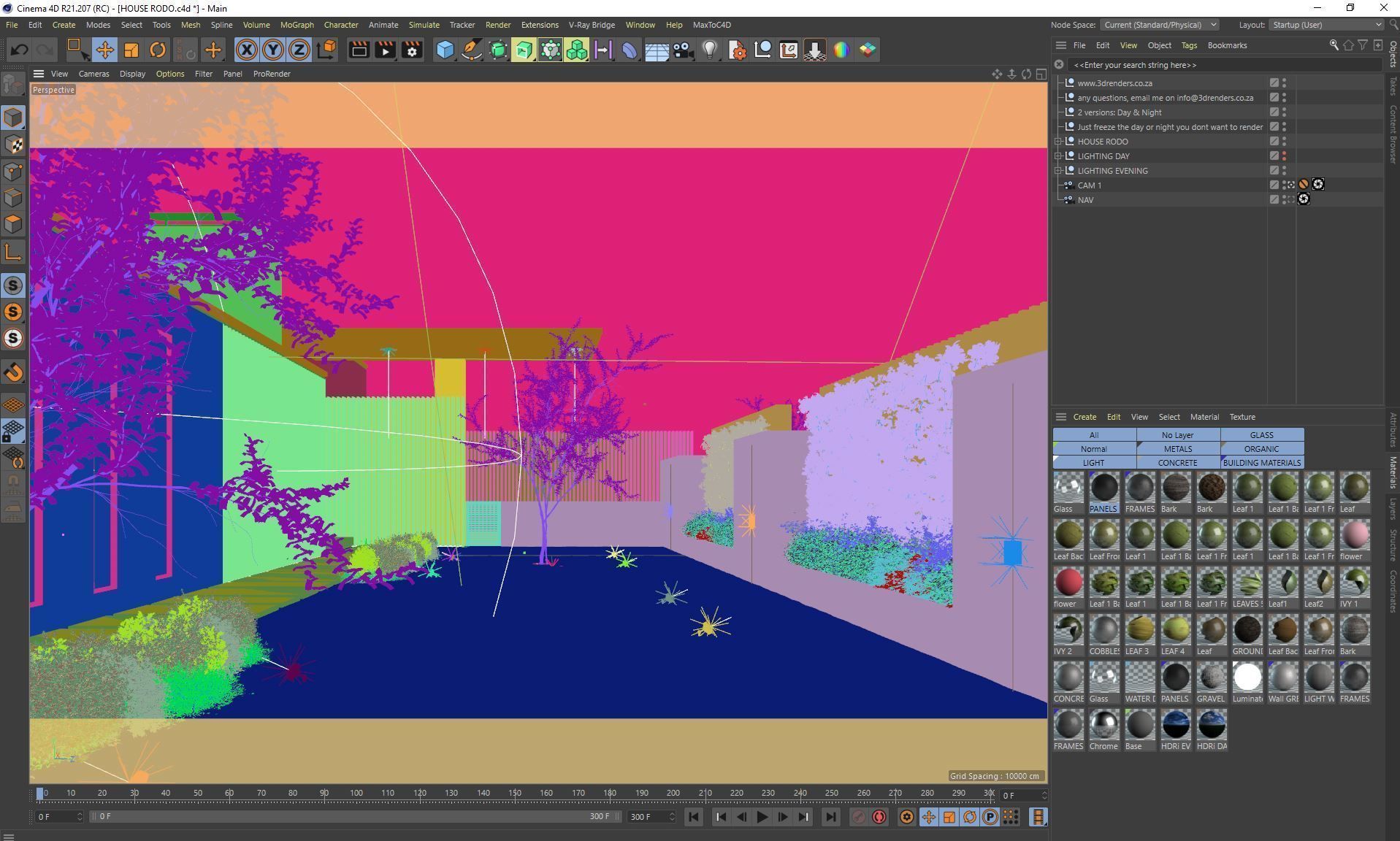This screenshot has width=1400, height=841.
Task: Toggle visibility dots for HOUSE RODO
Action: pyautogui.click(x=1285, y=142)
